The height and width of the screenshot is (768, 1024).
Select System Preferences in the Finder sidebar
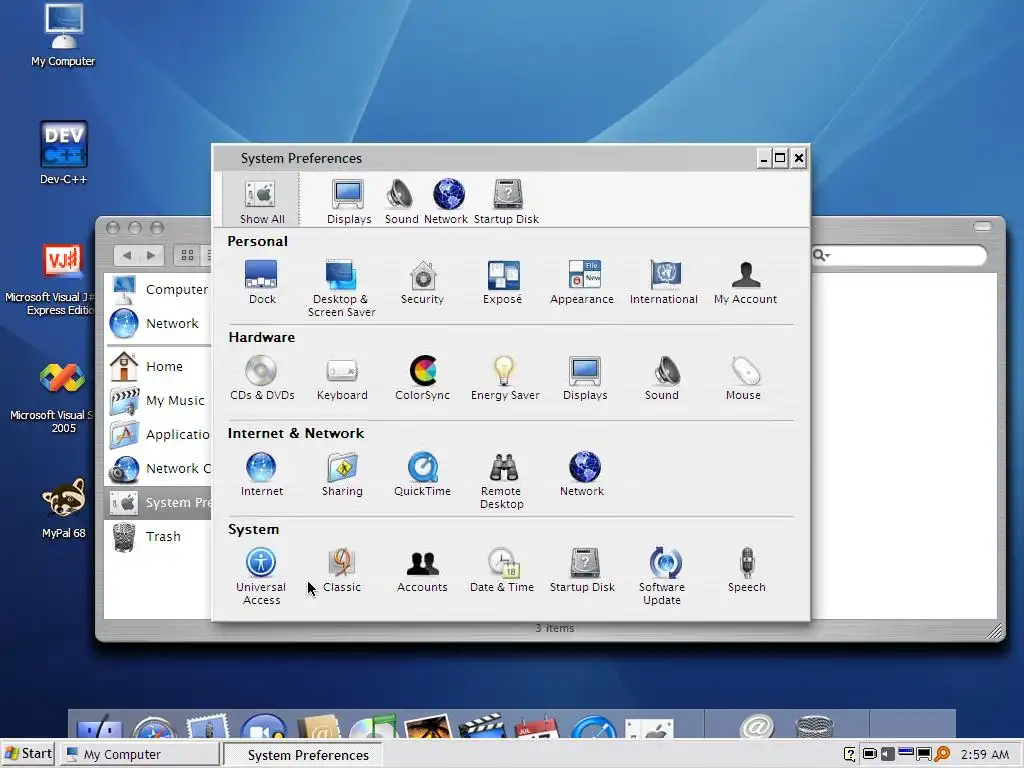[158, 502]
